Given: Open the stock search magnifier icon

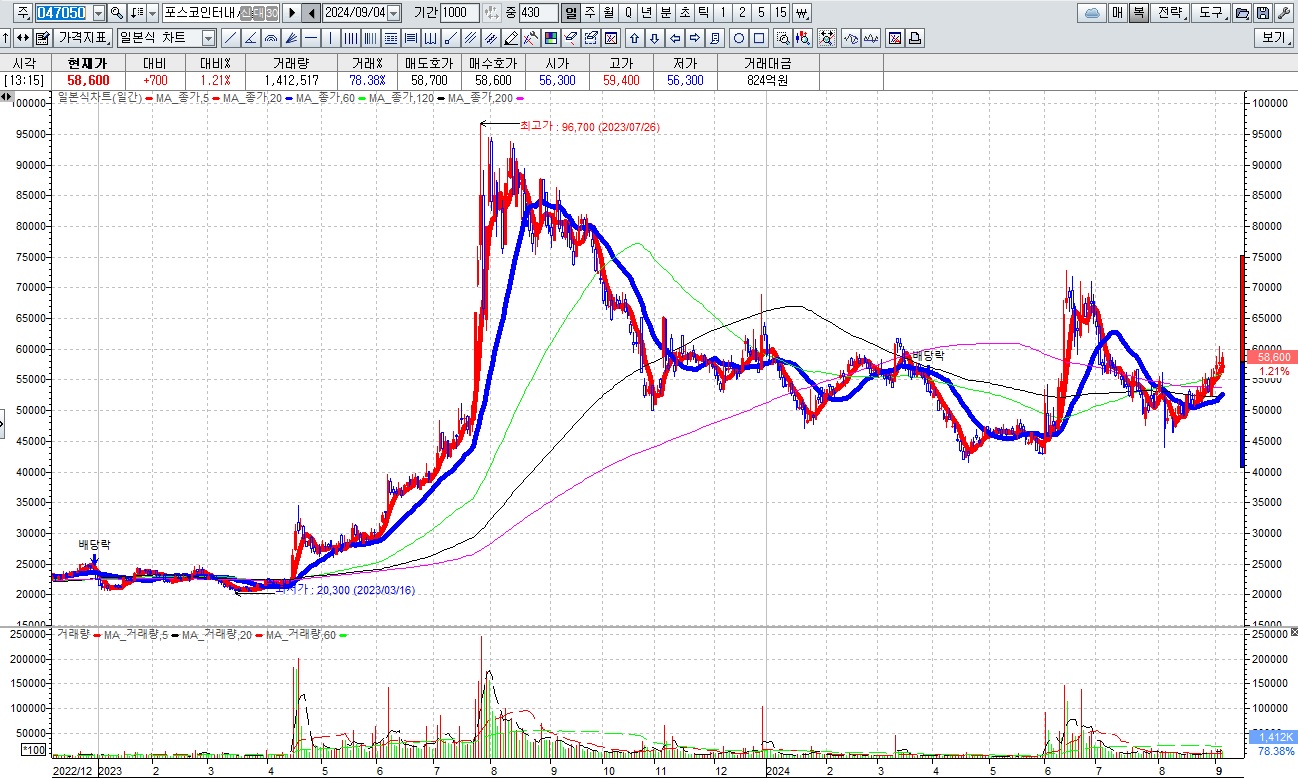Looking at the screenshot, I should pyautogui.click(x=116, y=13).
